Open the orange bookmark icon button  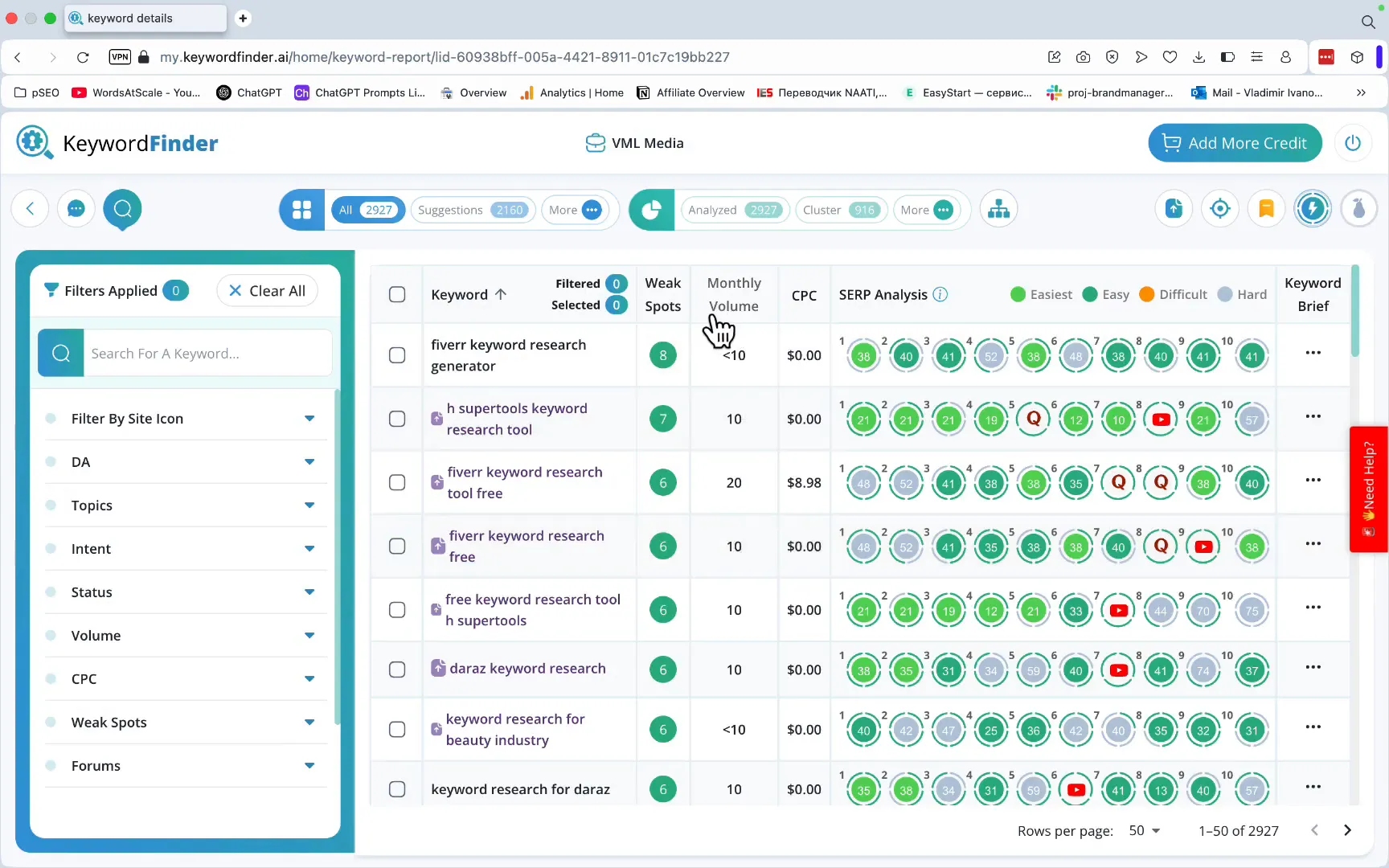1267,209
